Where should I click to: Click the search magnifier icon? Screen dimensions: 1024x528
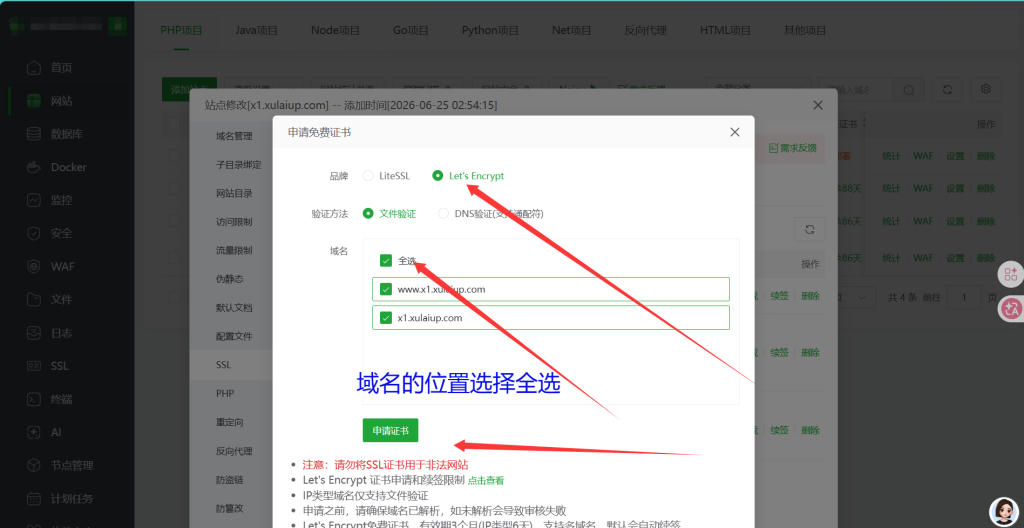coord(908,90)
